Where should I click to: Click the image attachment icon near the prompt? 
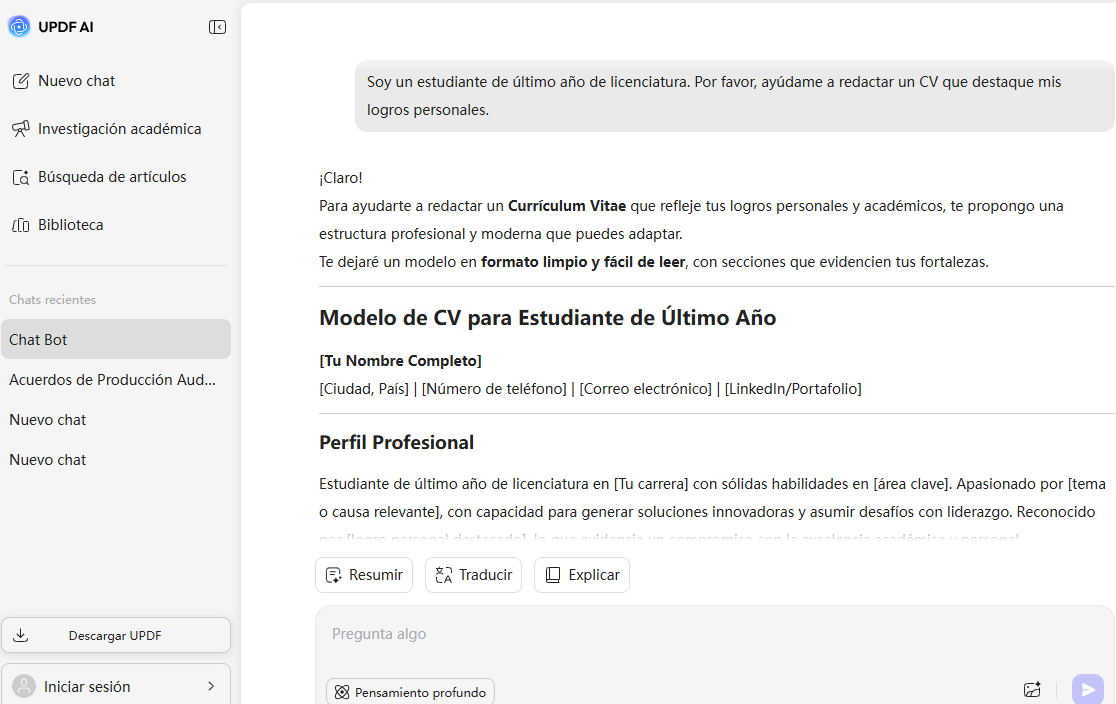pos(1032,689)
